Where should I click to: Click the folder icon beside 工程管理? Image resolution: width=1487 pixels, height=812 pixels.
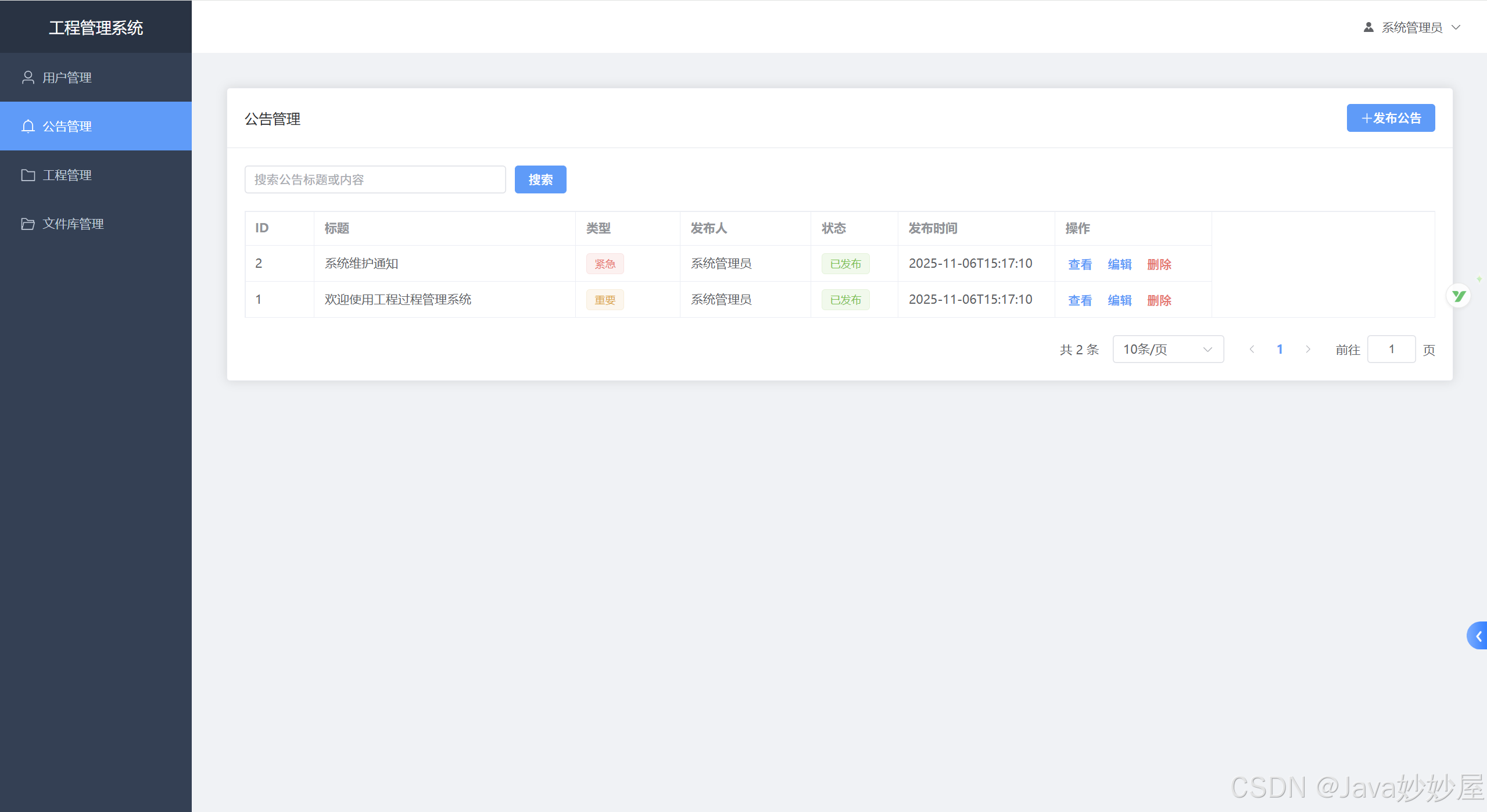pos(28,175)
